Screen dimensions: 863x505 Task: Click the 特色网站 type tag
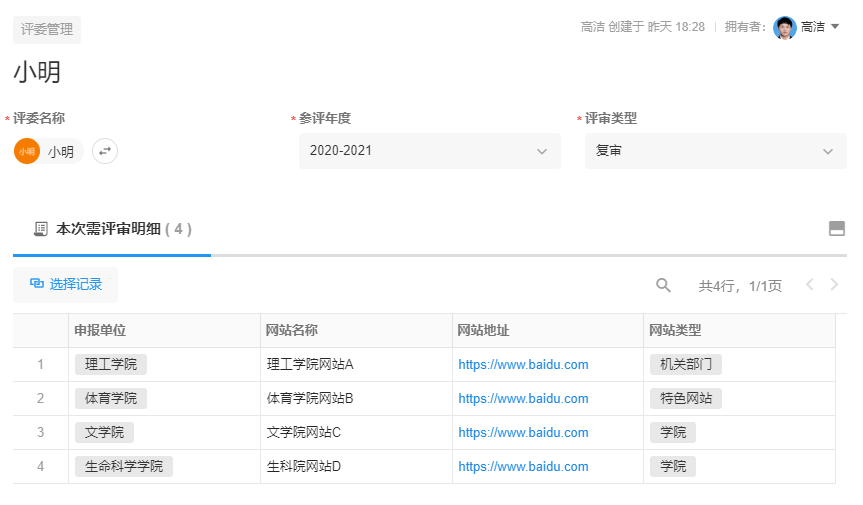(686, 399)
